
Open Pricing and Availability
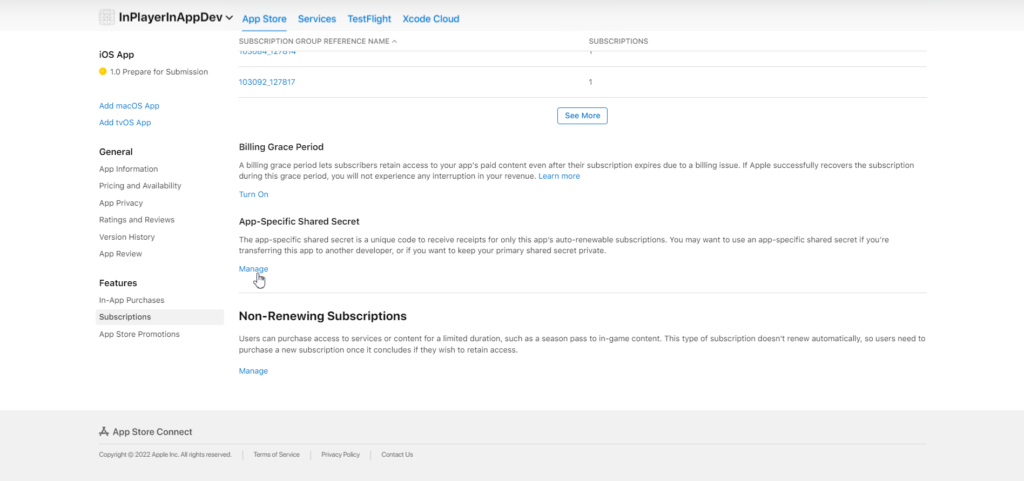coord(140,186)
